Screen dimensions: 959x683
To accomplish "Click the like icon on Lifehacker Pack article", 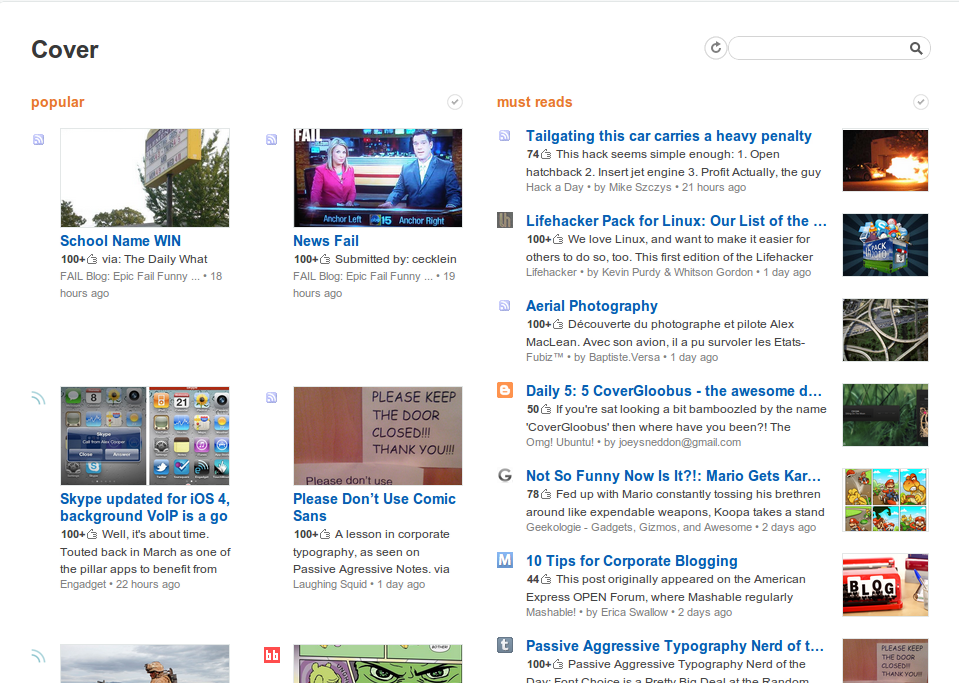I will click(558, 240).
